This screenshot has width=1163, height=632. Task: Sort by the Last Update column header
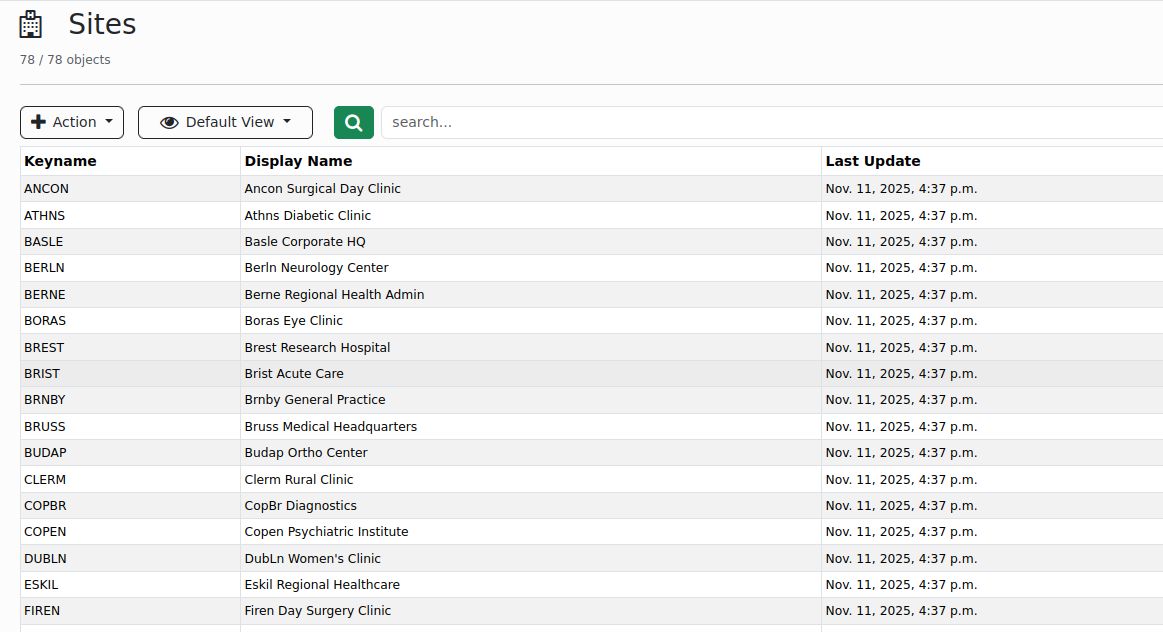(x=872, y=161)
